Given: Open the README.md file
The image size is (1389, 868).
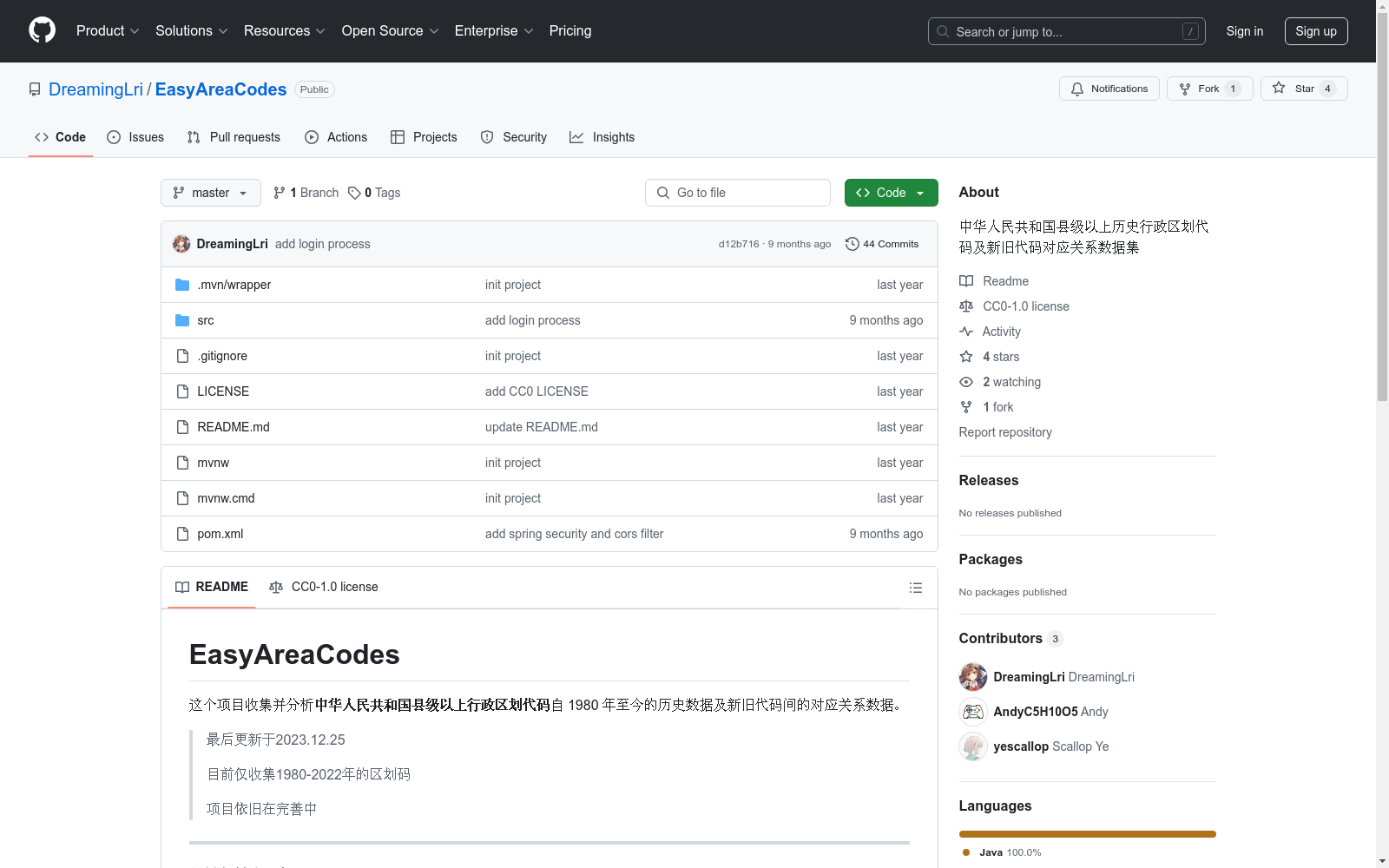Looking at the screenshot, I should pos(234,427).
